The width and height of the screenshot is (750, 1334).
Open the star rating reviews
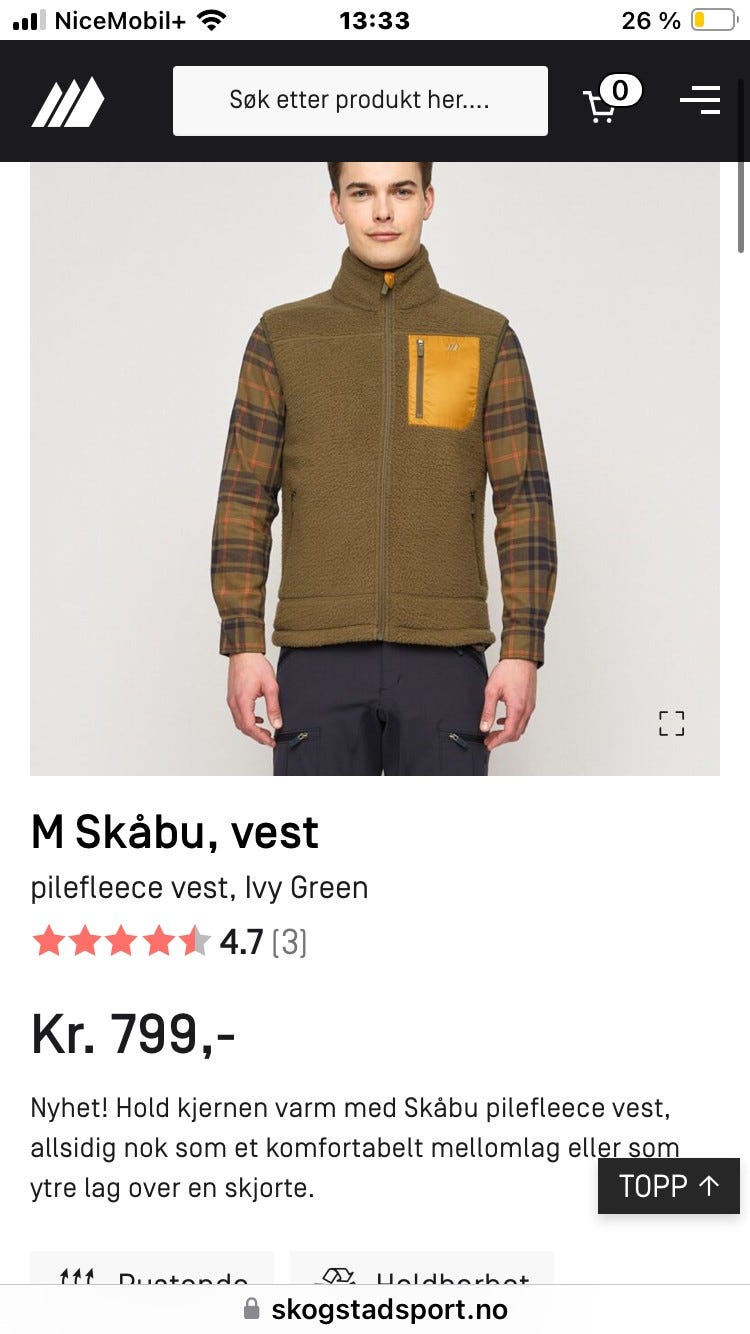122,942
